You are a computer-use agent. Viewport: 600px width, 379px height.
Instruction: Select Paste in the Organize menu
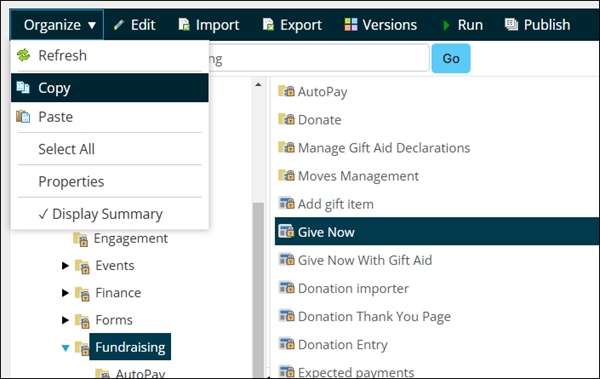click(x=110, y=117)
